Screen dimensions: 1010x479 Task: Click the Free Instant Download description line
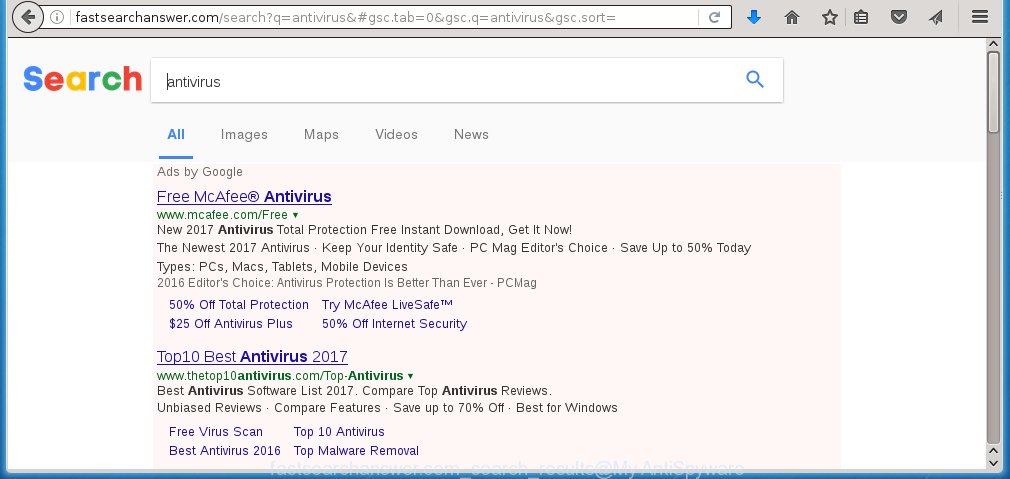click(x=364, y=230)
